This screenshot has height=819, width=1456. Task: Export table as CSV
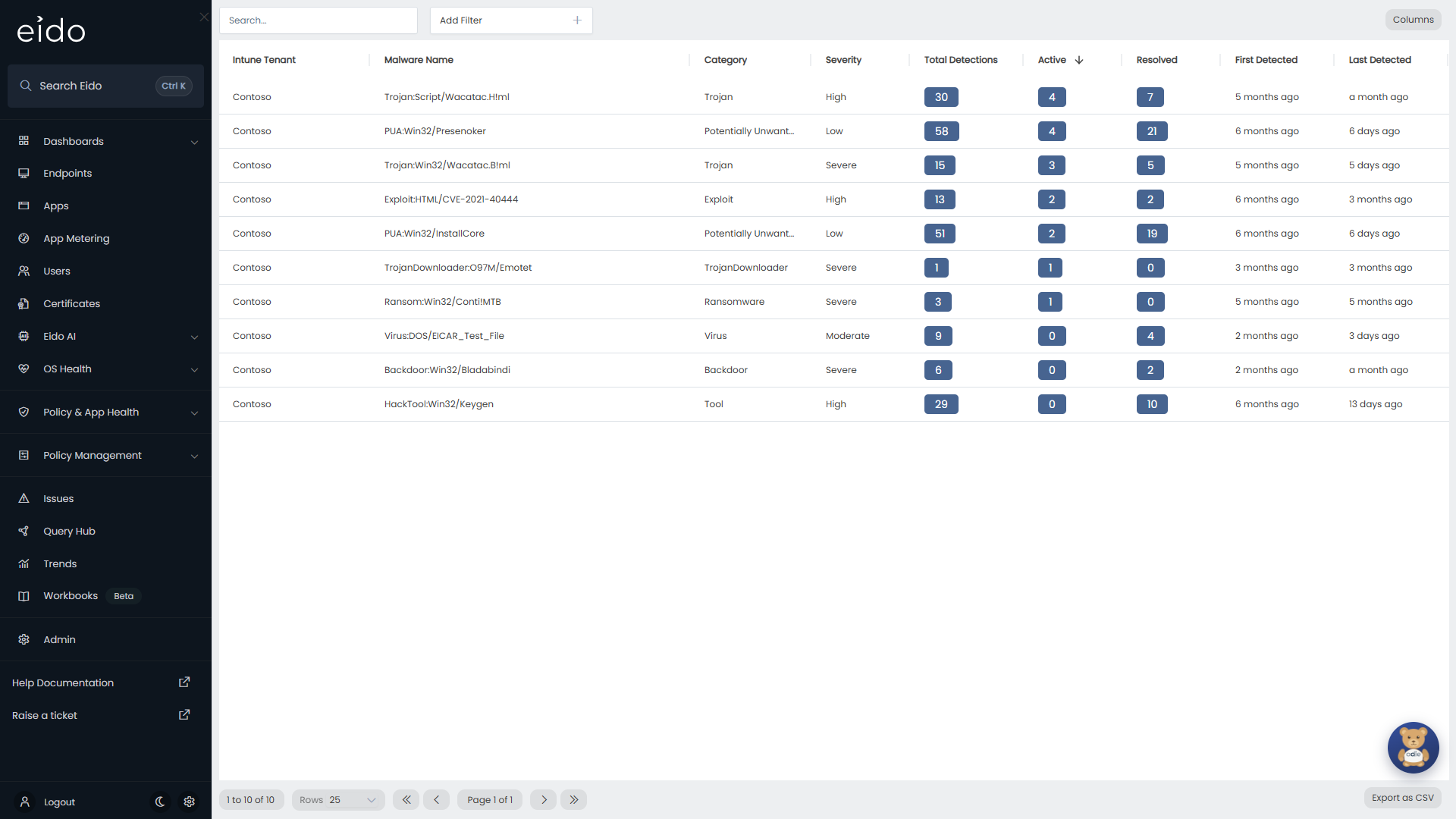click(x=1402, y=798)
